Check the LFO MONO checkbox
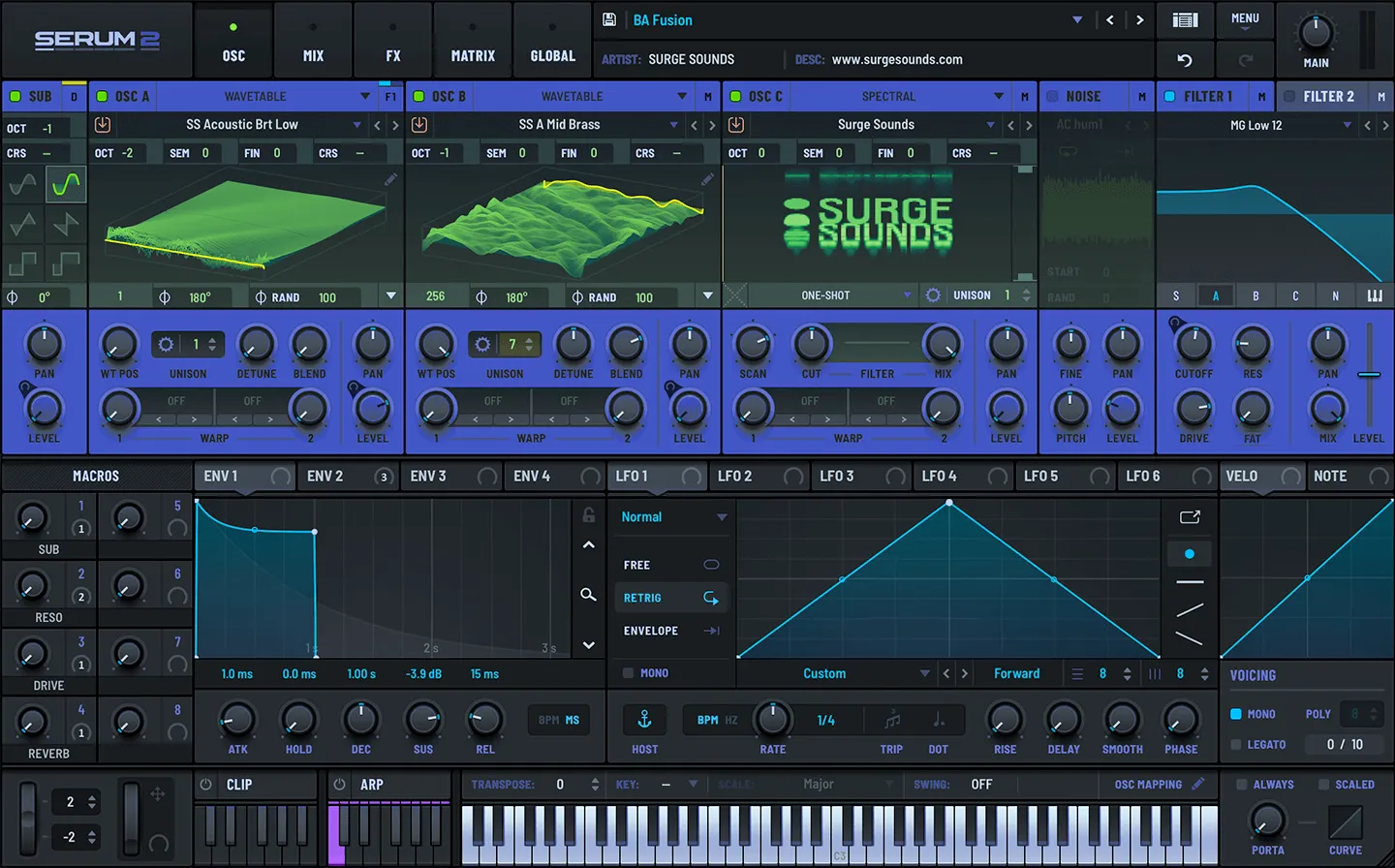Screen dimensions: 1395x868 click(x=628, y=672)
